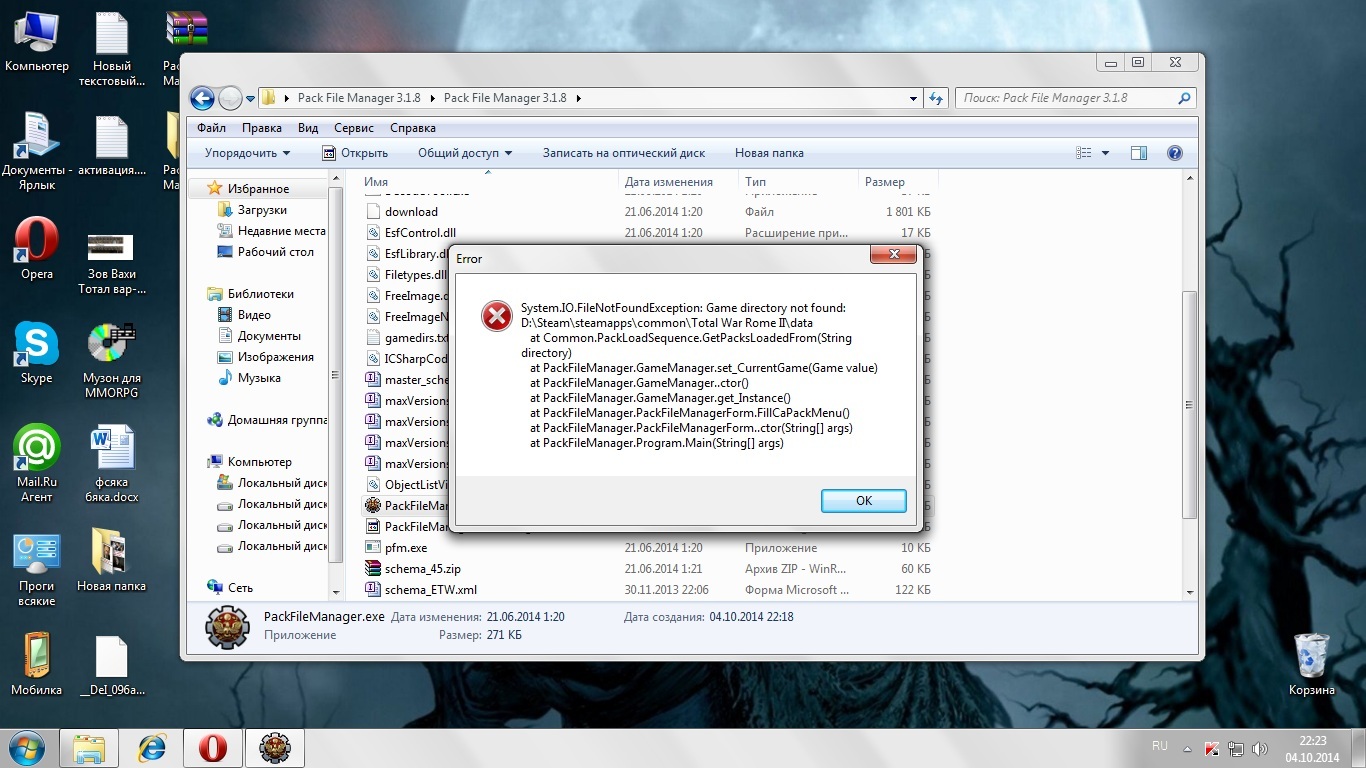Expand the Упорядочить dropdown

click(247, 153)
